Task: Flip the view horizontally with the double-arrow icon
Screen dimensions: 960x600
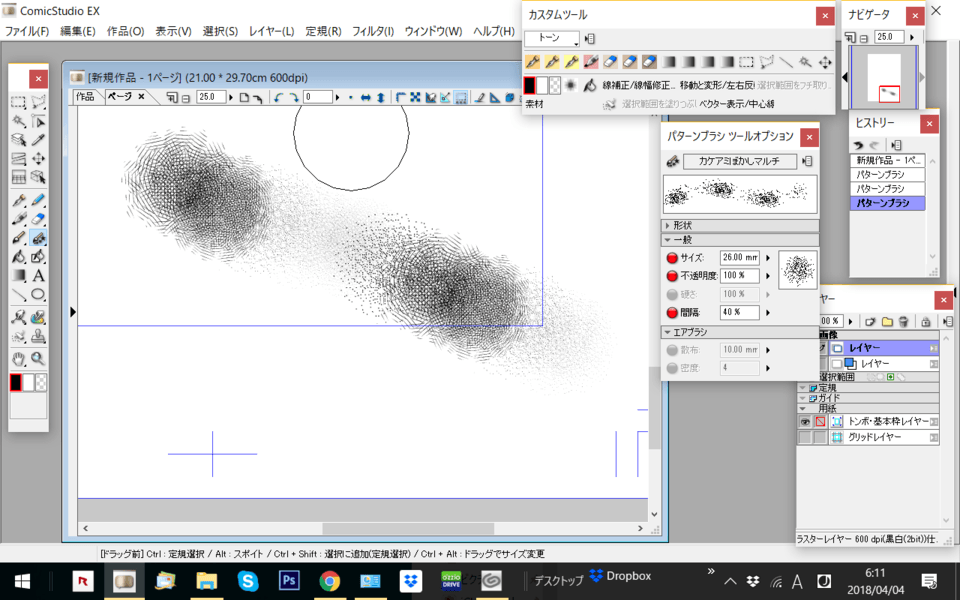Action: pyautogui.click(x=366, y=97)
